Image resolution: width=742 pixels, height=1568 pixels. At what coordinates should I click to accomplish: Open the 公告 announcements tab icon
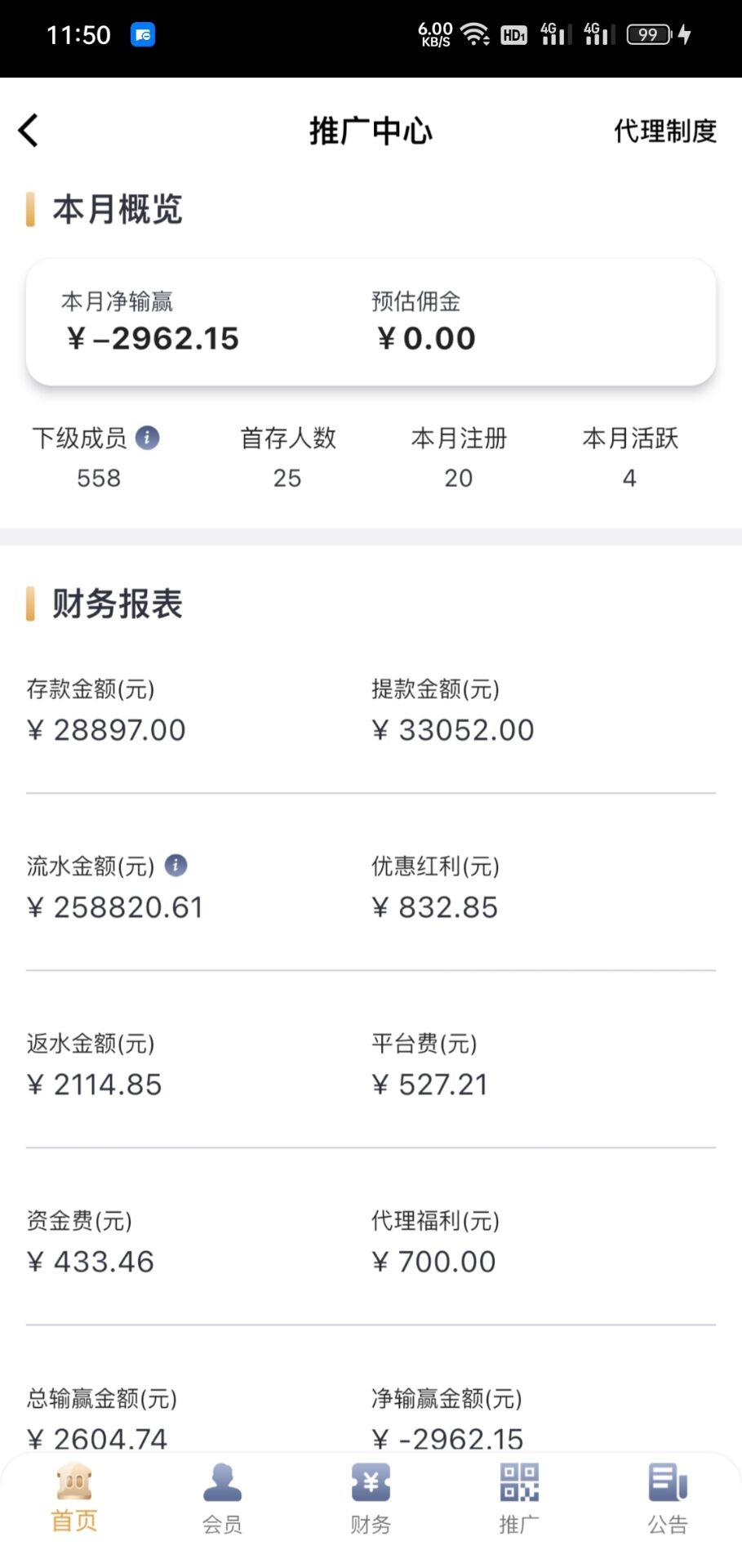pos(668,1483)
